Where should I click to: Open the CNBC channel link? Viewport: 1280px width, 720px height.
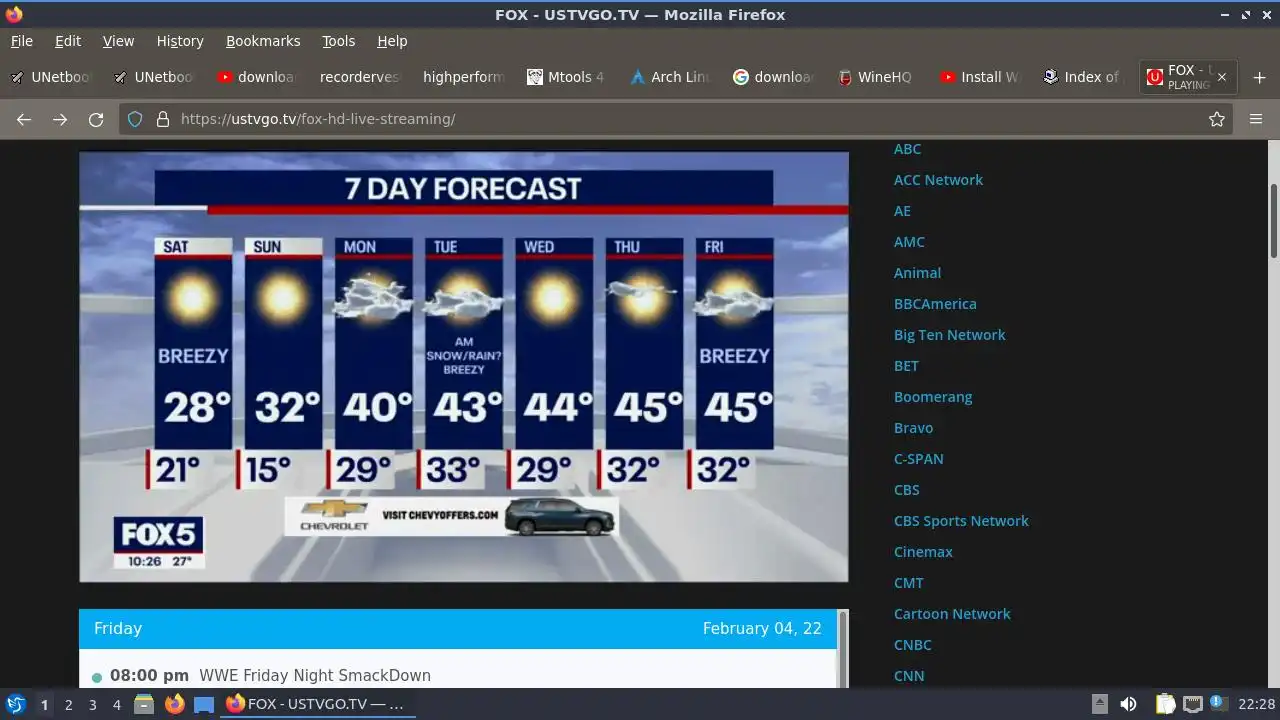pos(912,645)
